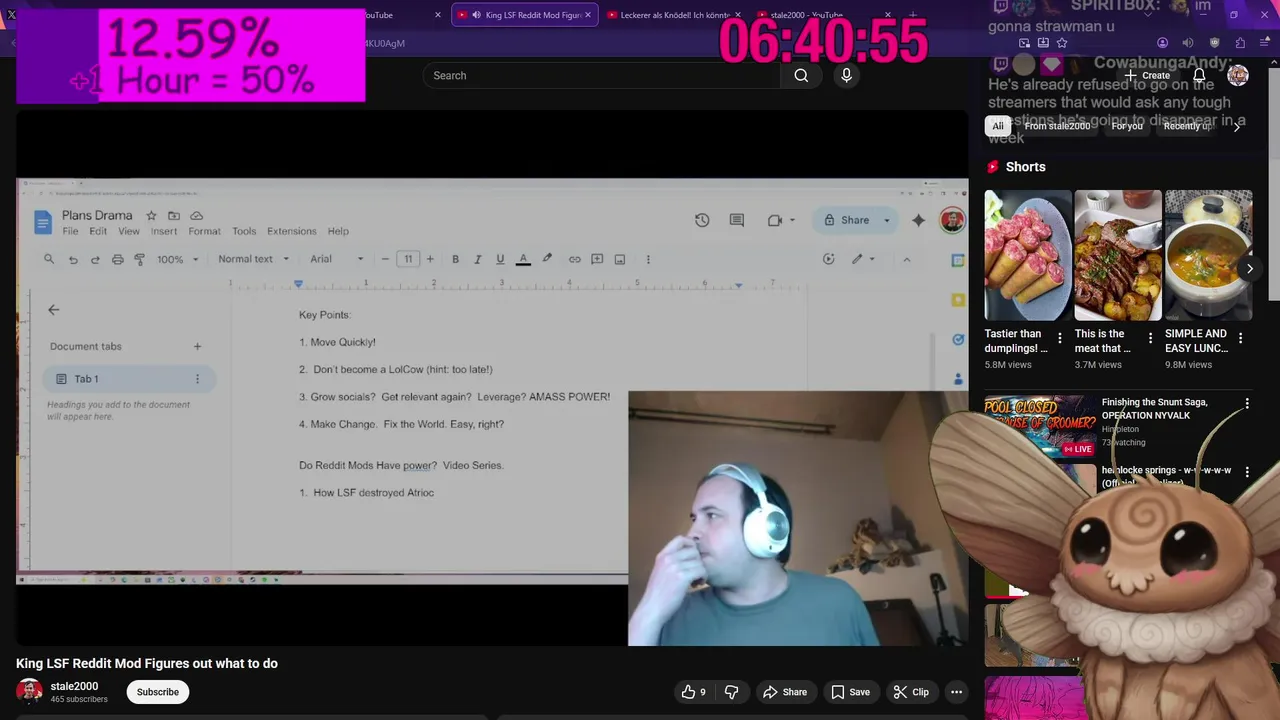Switch to 'stale2000 - YouTube' browser tab
1280x720 pixels.
(x=806, y=15)
